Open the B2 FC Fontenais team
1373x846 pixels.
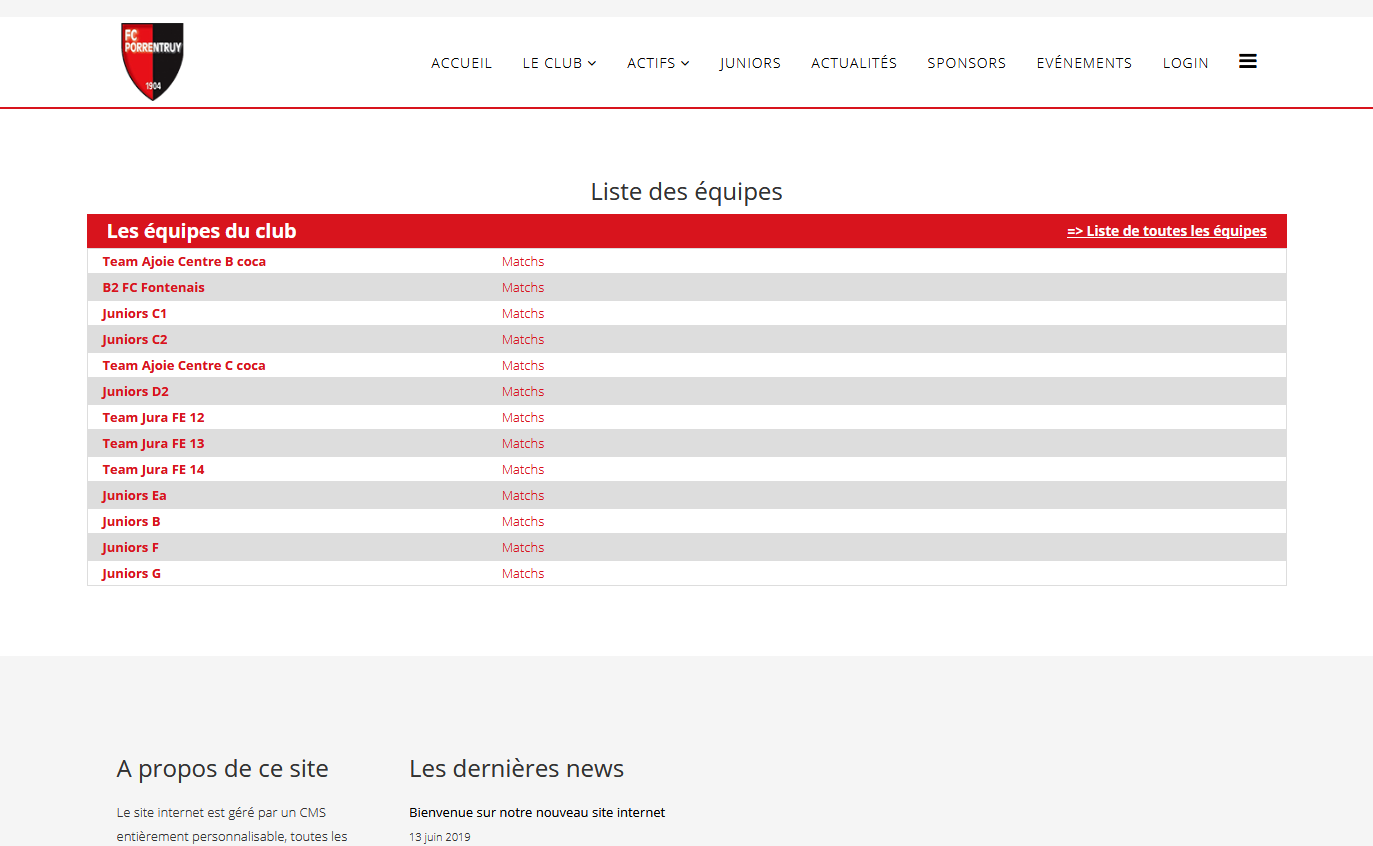coord(153,287)
